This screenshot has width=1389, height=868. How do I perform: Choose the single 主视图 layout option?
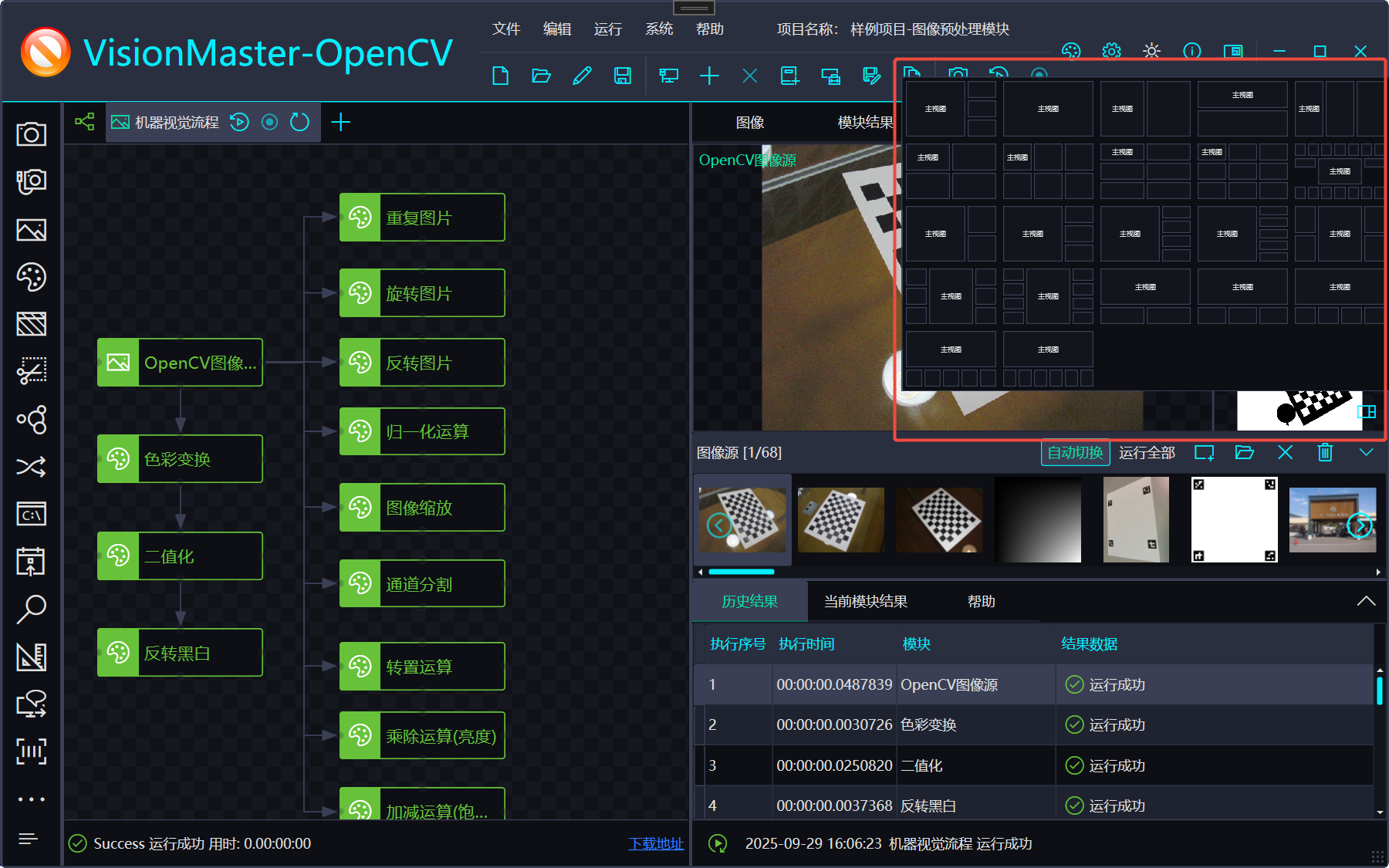(x=1048, y=109)
